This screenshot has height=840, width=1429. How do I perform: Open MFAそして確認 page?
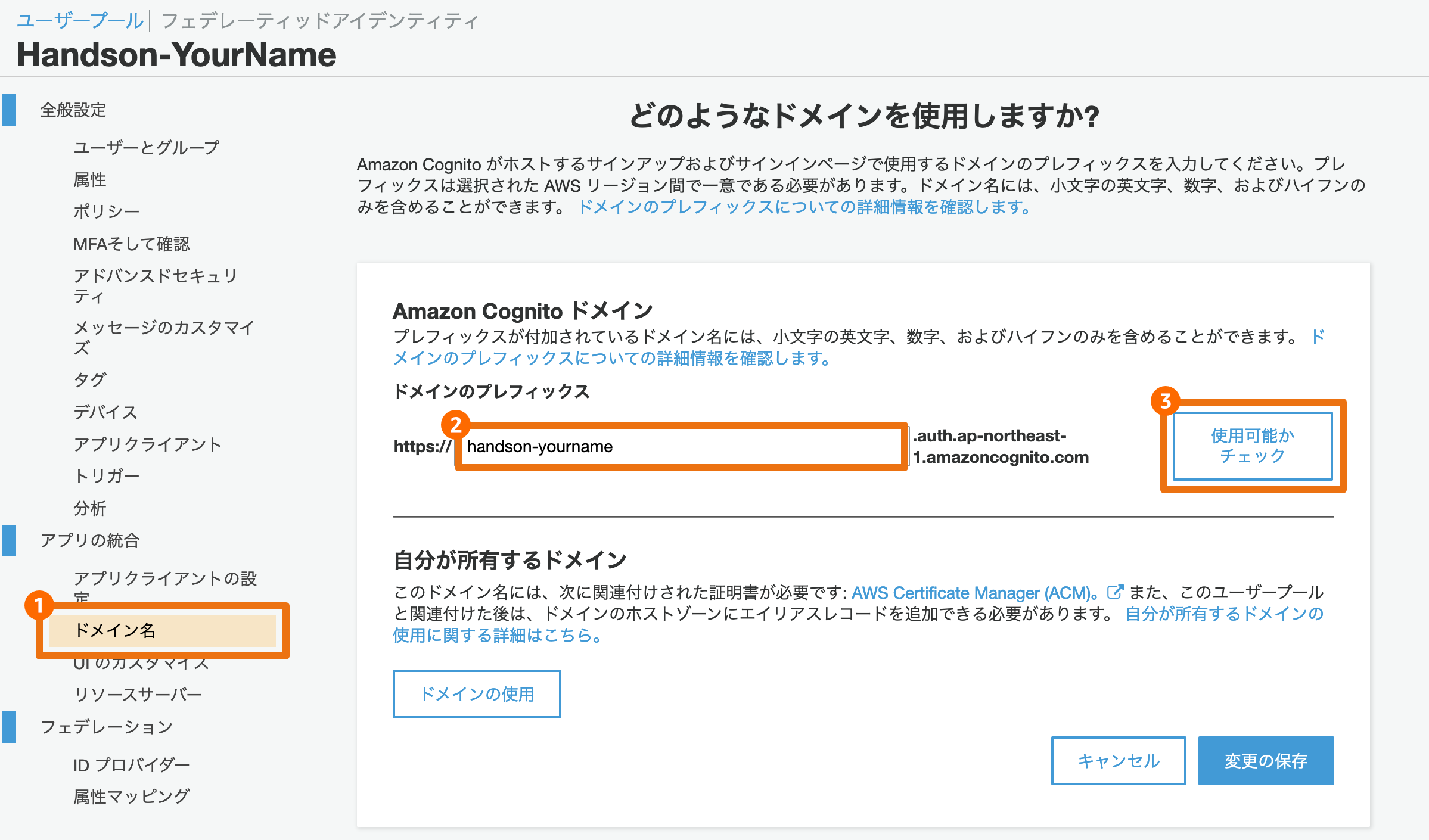(x=132, y=244)
